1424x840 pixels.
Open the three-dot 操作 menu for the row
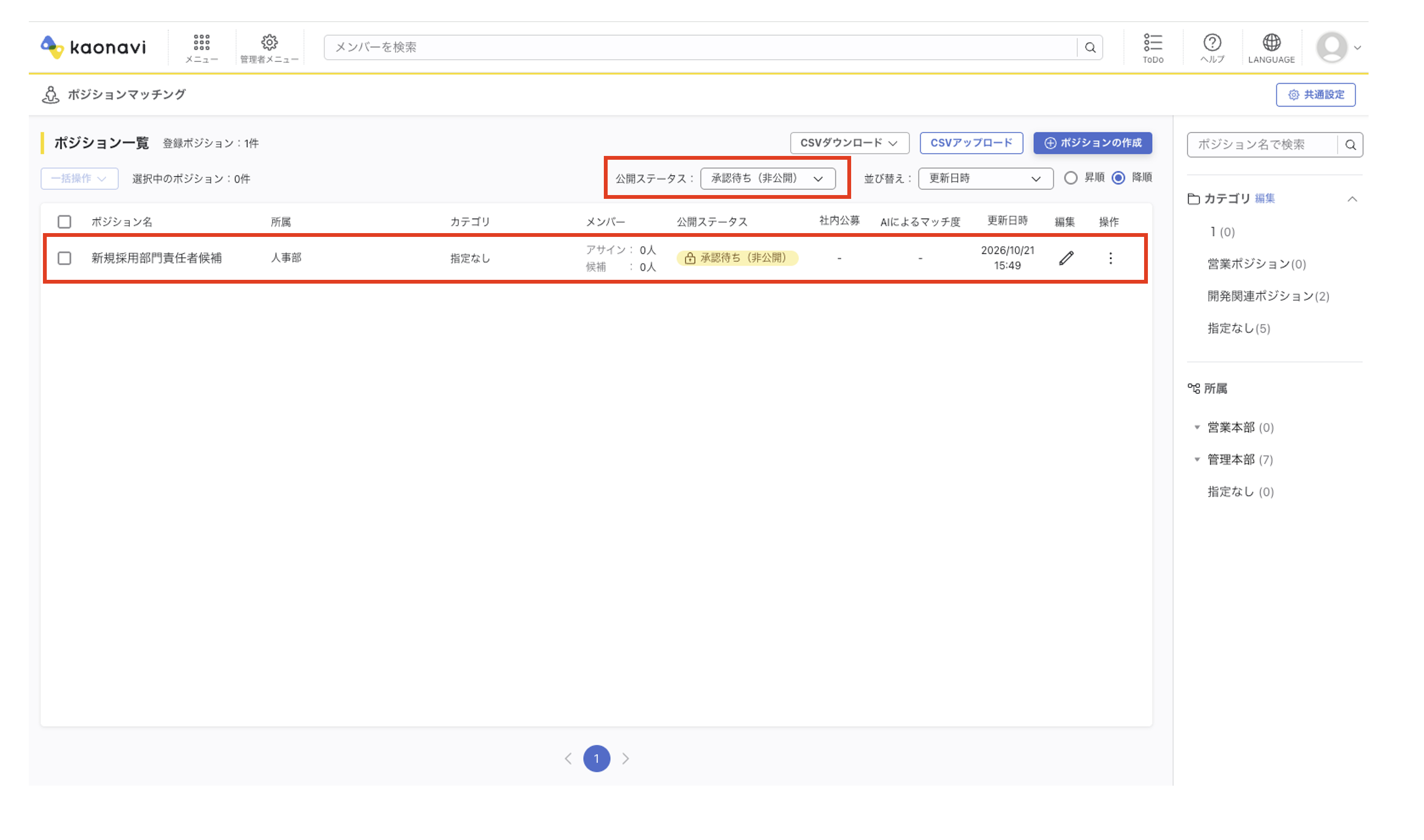click(1110, 258)
